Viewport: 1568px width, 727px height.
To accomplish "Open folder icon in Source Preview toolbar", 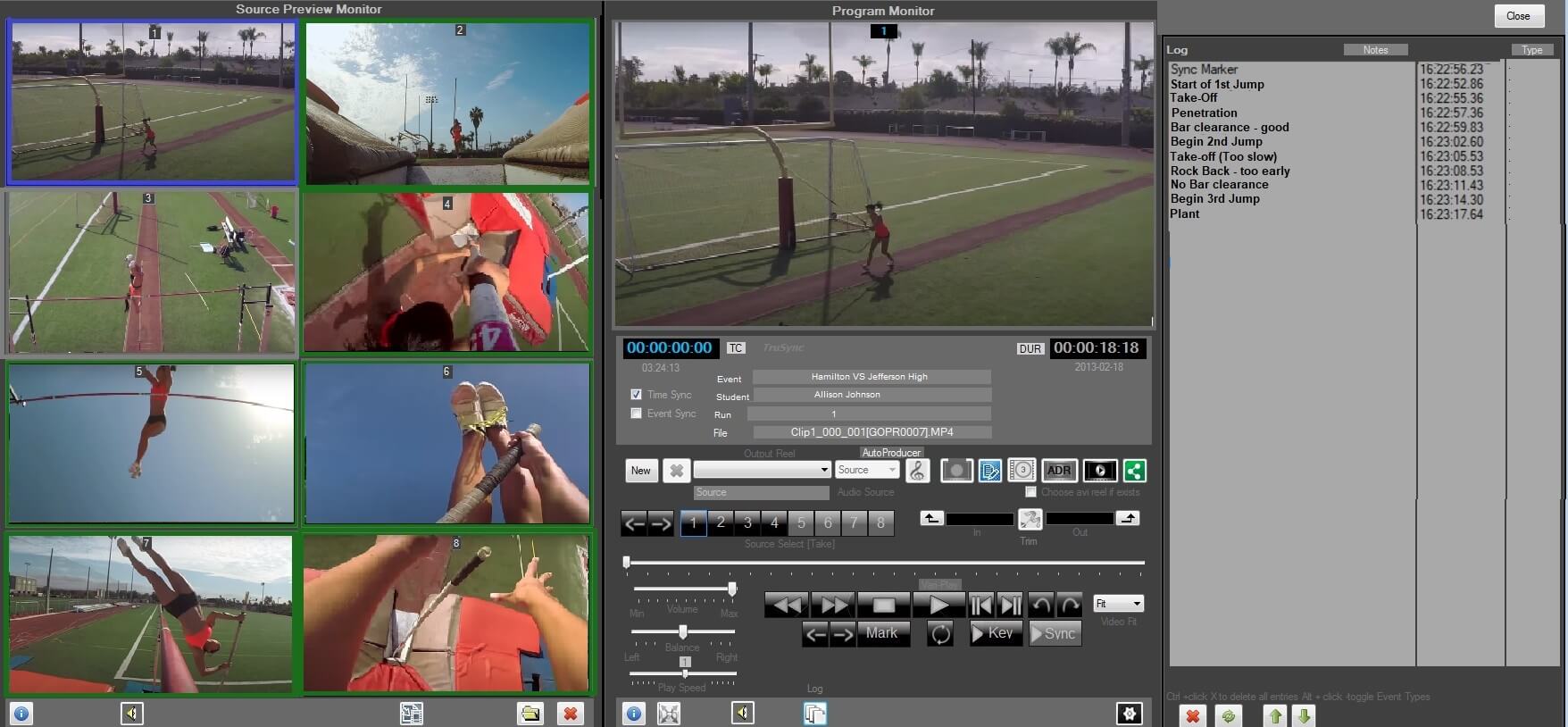I will [530, 714].
